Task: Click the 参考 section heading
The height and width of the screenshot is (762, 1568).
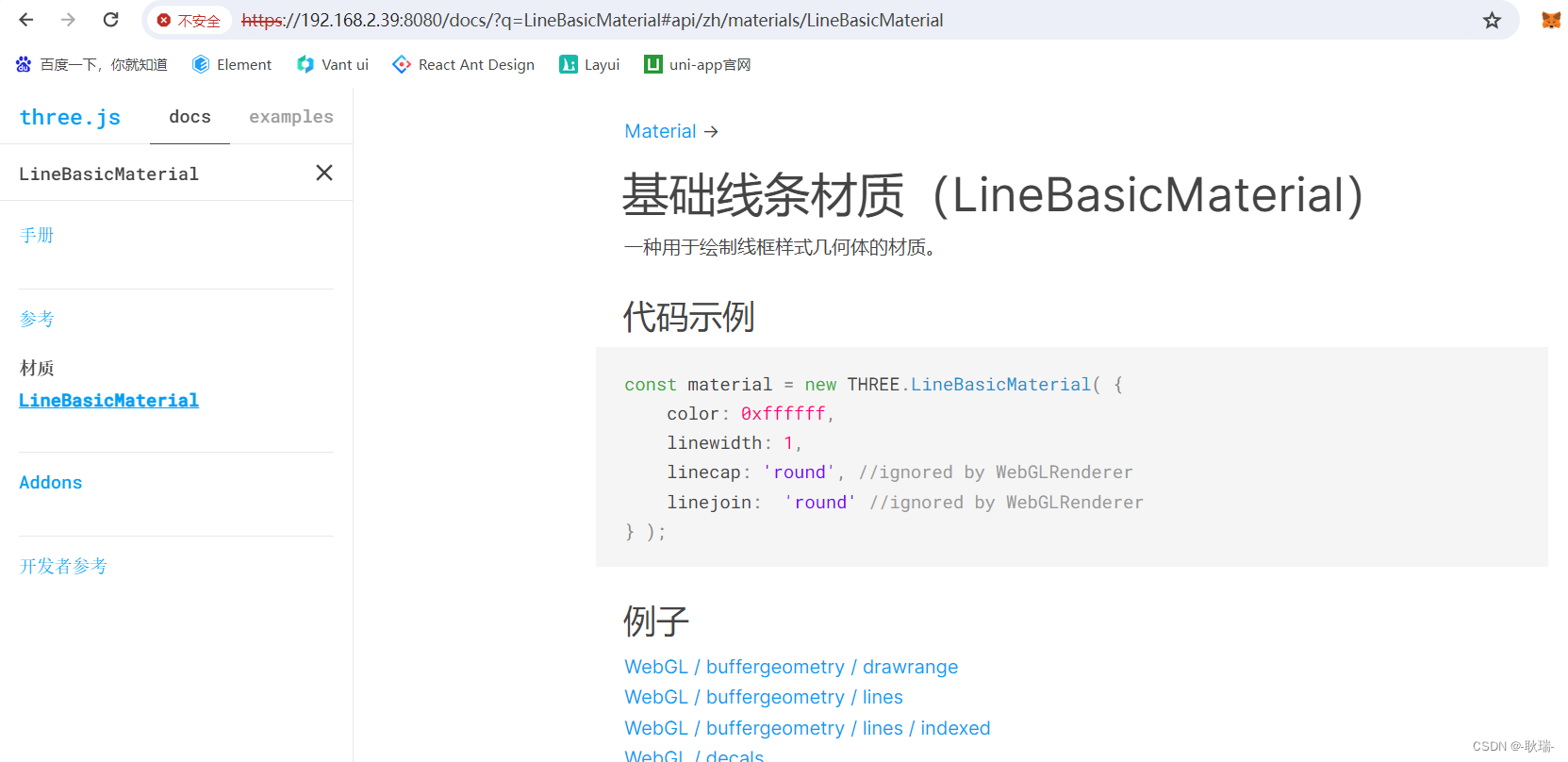Action: click(37, 319)
